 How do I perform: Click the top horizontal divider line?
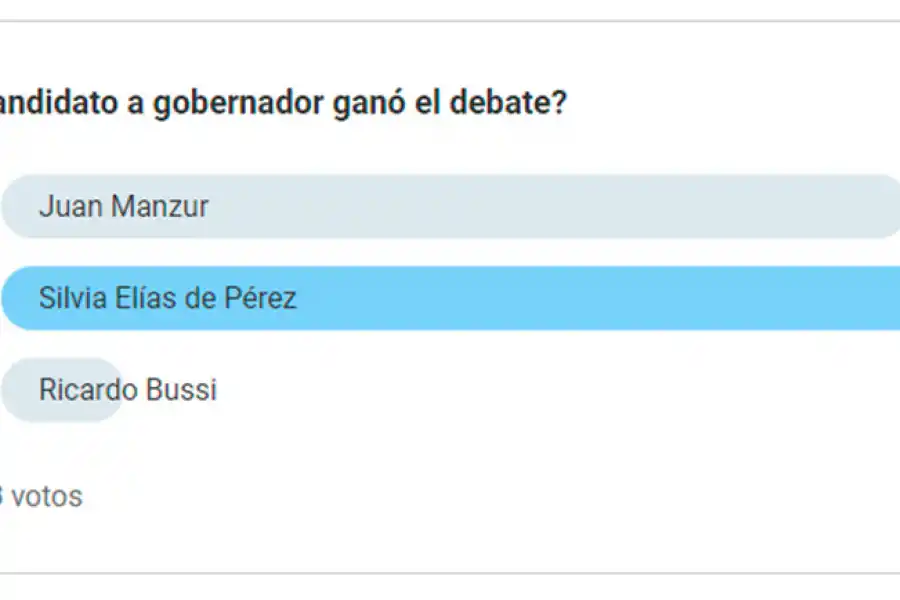tap(450, 21)
